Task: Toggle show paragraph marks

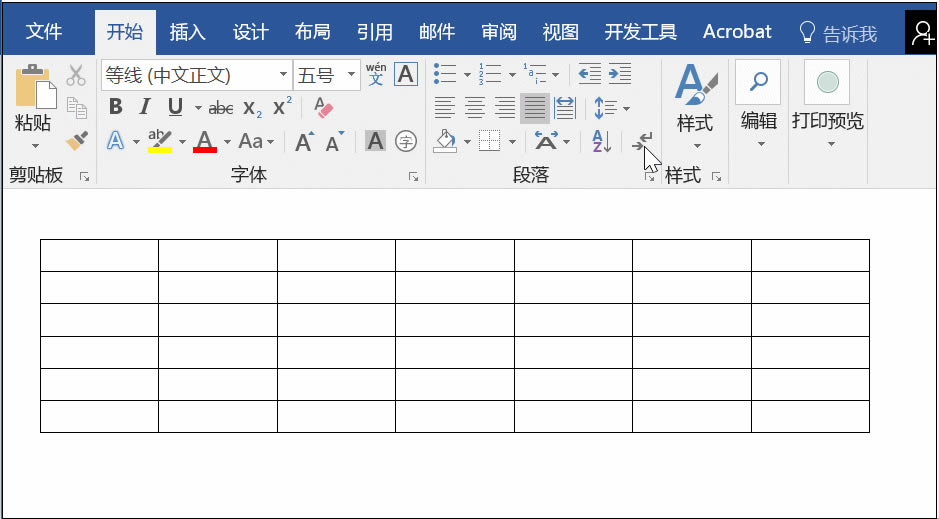Action: [642, 142]
